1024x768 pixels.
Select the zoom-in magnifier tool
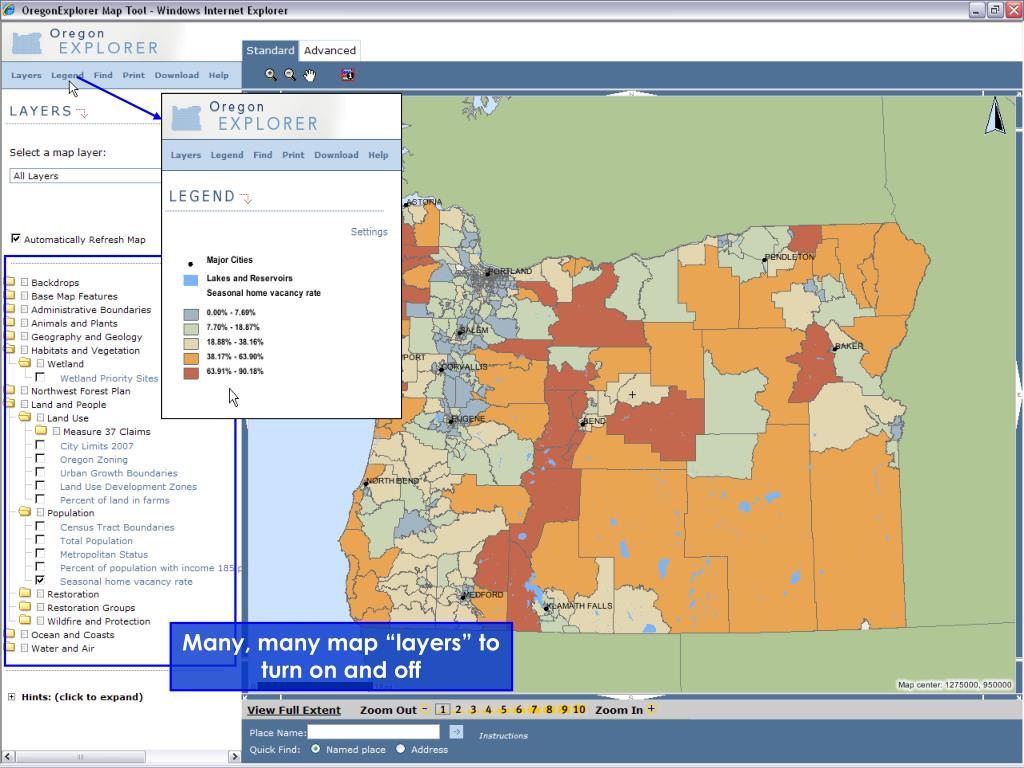click(x=270, y=75)
